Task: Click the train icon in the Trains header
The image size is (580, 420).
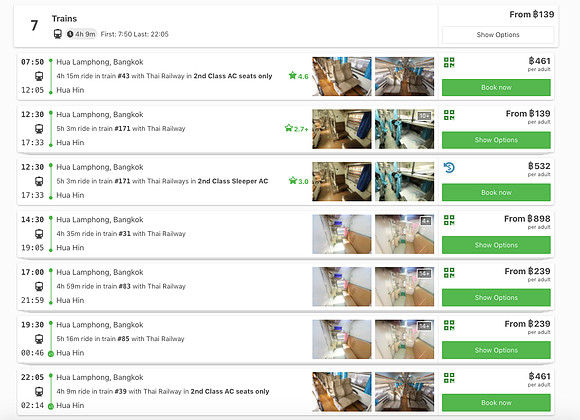Action: pos(58,34)
